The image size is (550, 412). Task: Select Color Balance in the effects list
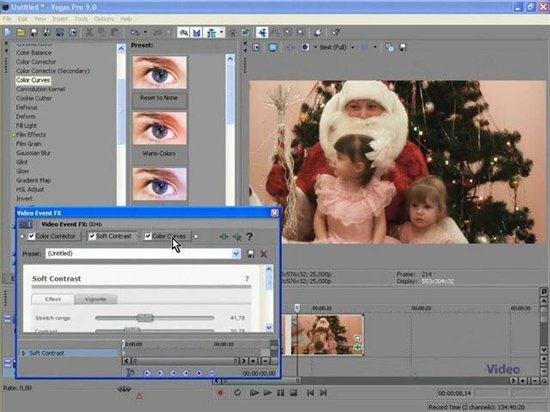(x=34, y=53)
